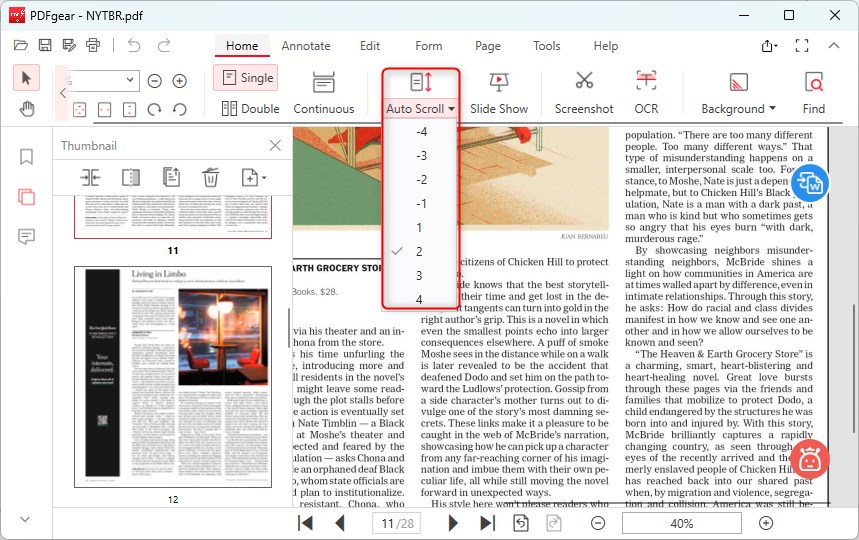Enter full screen mode
Image resolution: width=859 pixels, height=540 pixels.
point(802,46)
